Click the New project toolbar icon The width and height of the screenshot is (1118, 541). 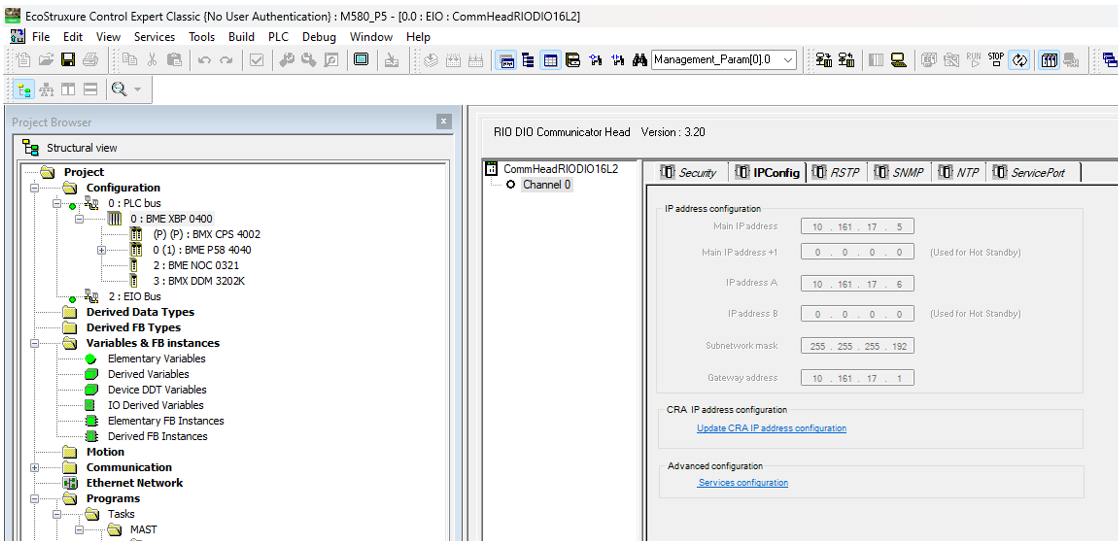click(24, 61)
